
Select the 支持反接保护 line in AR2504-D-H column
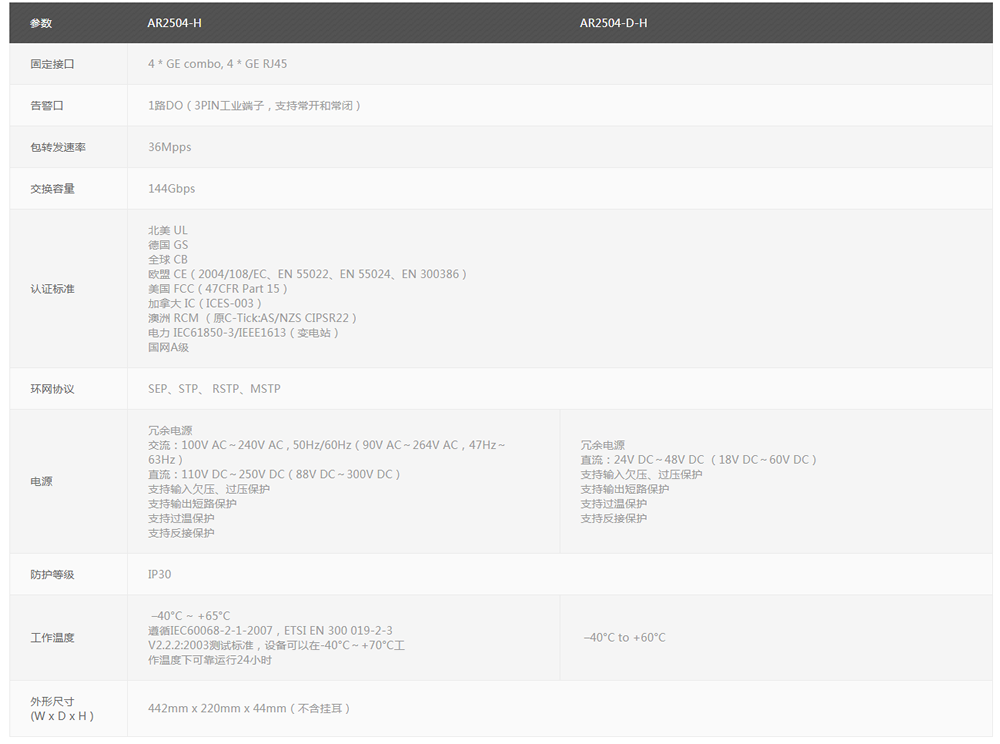(611, 518)
